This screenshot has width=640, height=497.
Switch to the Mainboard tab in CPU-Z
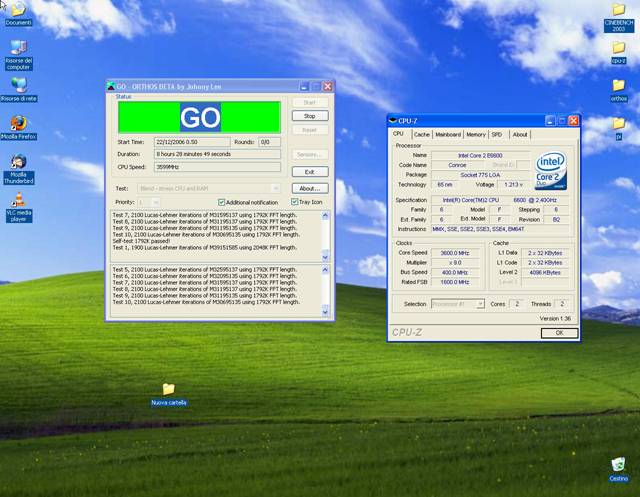point(447,134)
